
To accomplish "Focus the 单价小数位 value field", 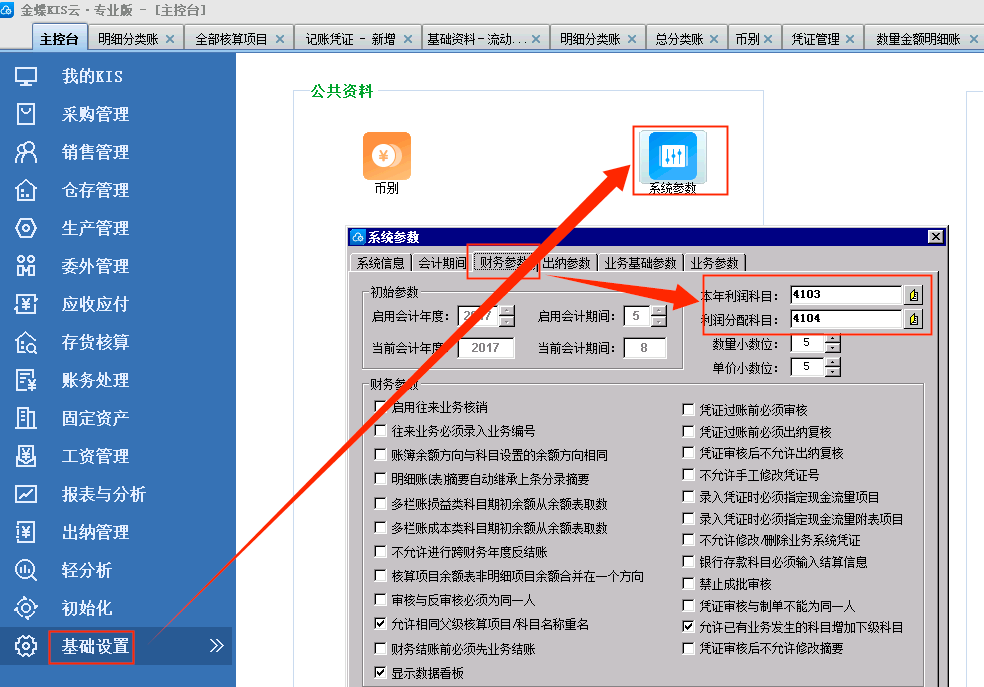I will pyautogui.click(x=808, y=367).
